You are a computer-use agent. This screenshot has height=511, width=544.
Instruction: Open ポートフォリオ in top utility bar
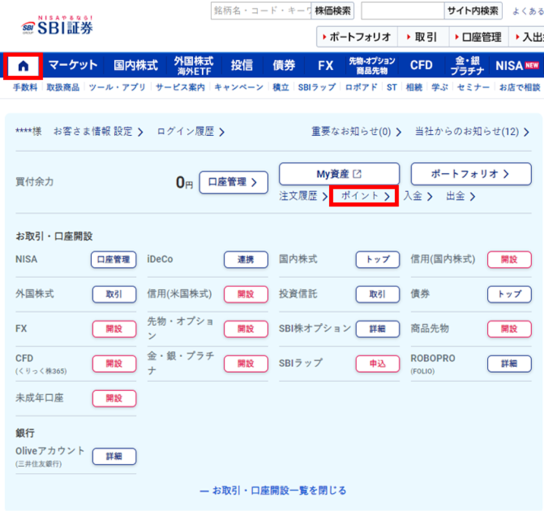(357, 37)
